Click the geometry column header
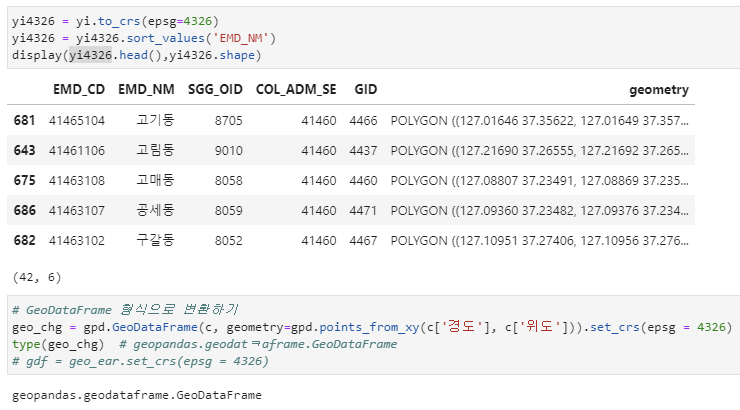Viewport: 740px width, 410px height. [659, 90]
